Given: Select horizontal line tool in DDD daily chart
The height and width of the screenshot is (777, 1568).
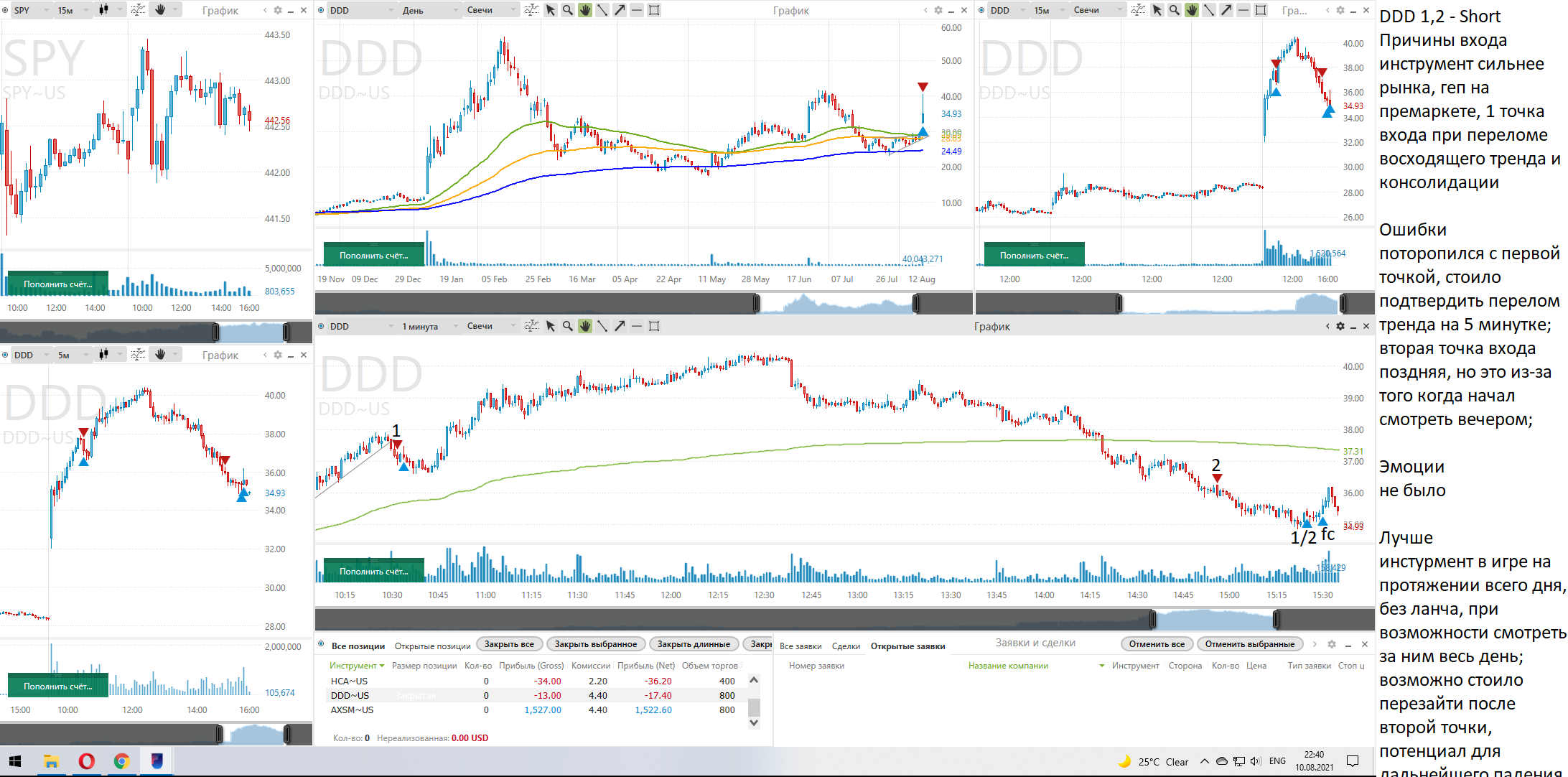Looking at the screenshot, I should pos(637,10).
